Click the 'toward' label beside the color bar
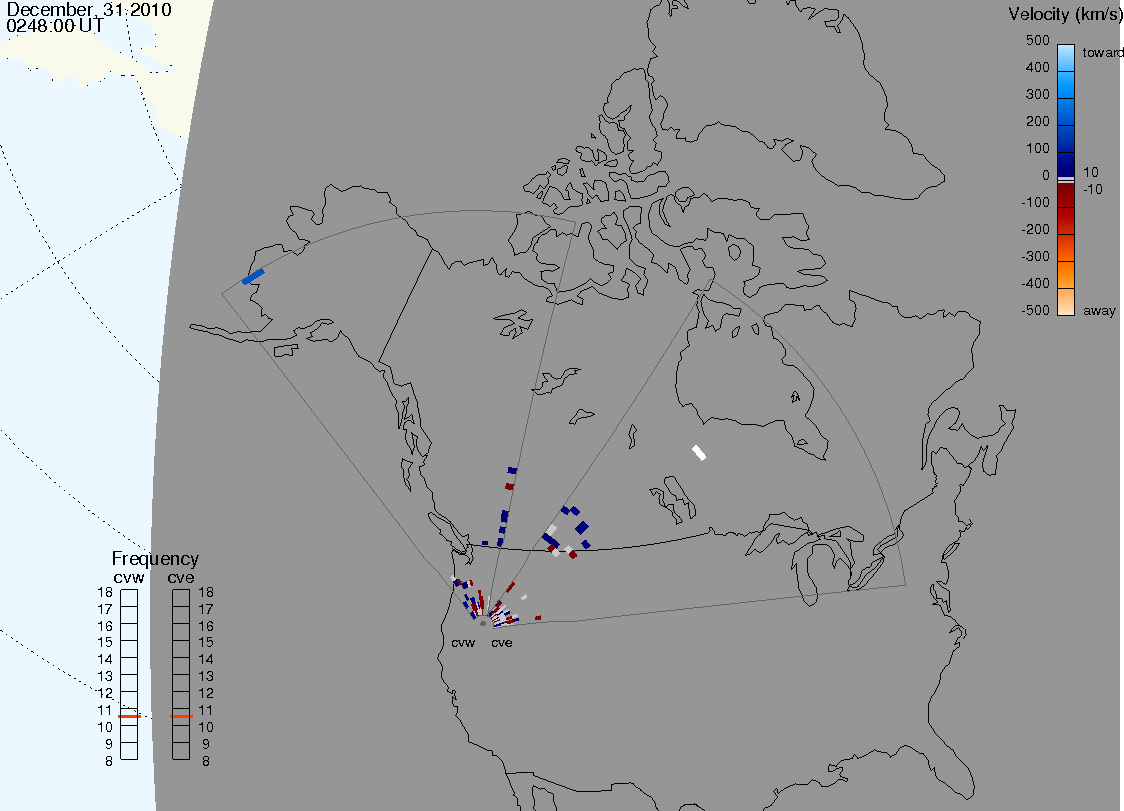Viewport: 1124px width, 811px height. pos(1102,52)
